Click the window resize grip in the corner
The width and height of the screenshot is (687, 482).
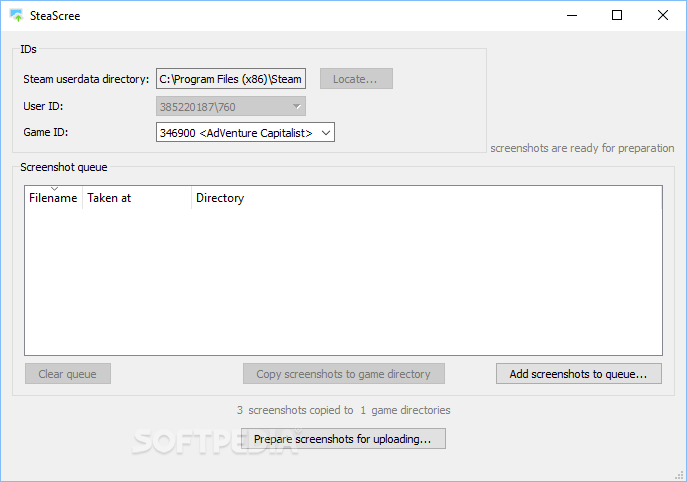pyautogui.click(x=679, y=475)
